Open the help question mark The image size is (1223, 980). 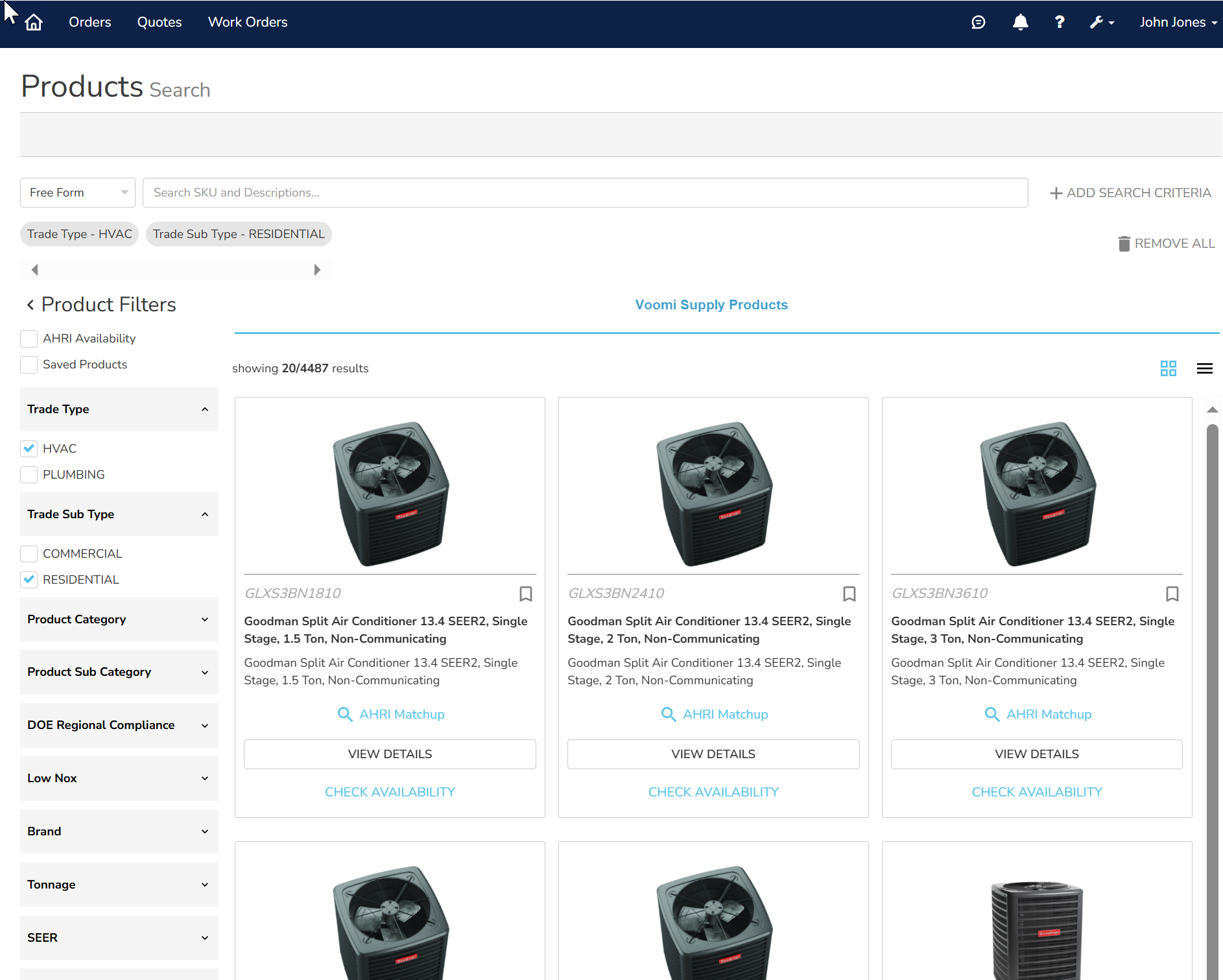tap(1060, 23)
